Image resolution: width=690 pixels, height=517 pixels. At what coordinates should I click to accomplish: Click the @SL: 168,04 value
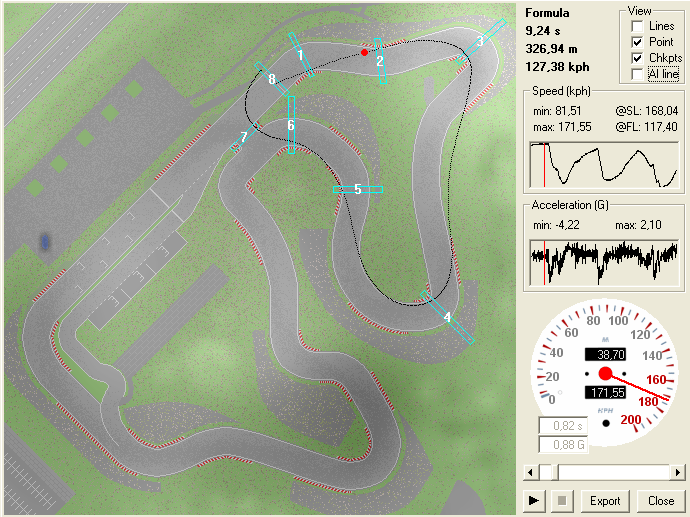click(x=646, y=111)
